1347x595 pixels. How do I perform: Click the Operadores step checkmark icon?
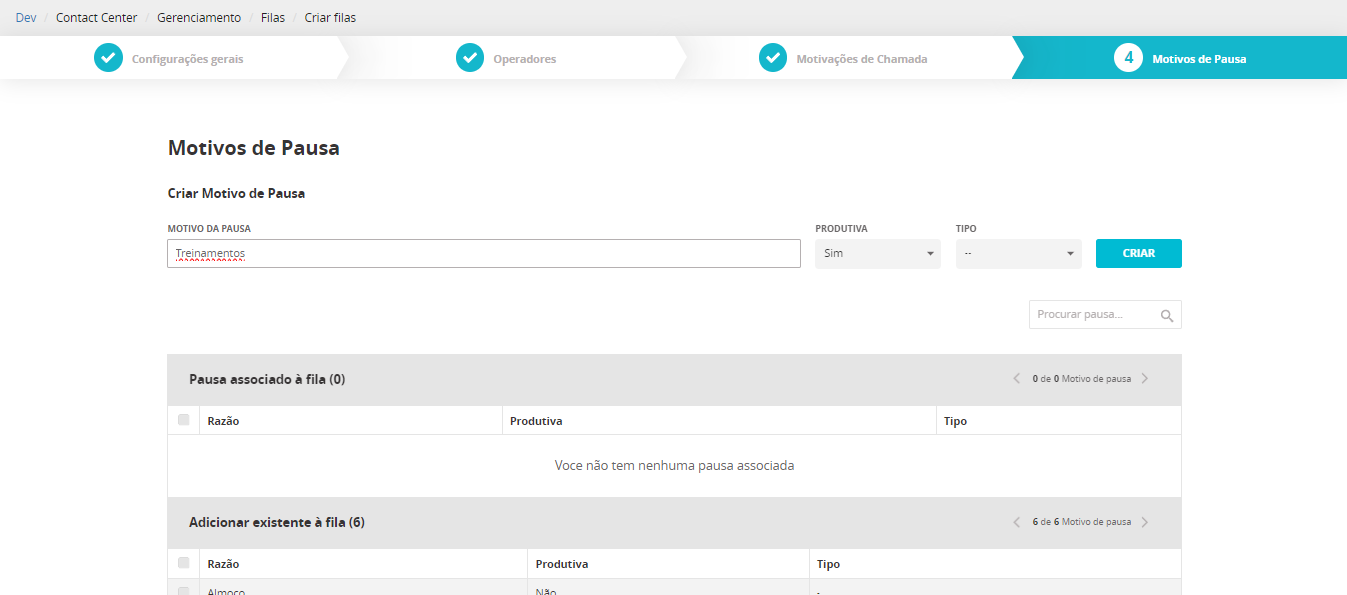pos(470,58)
